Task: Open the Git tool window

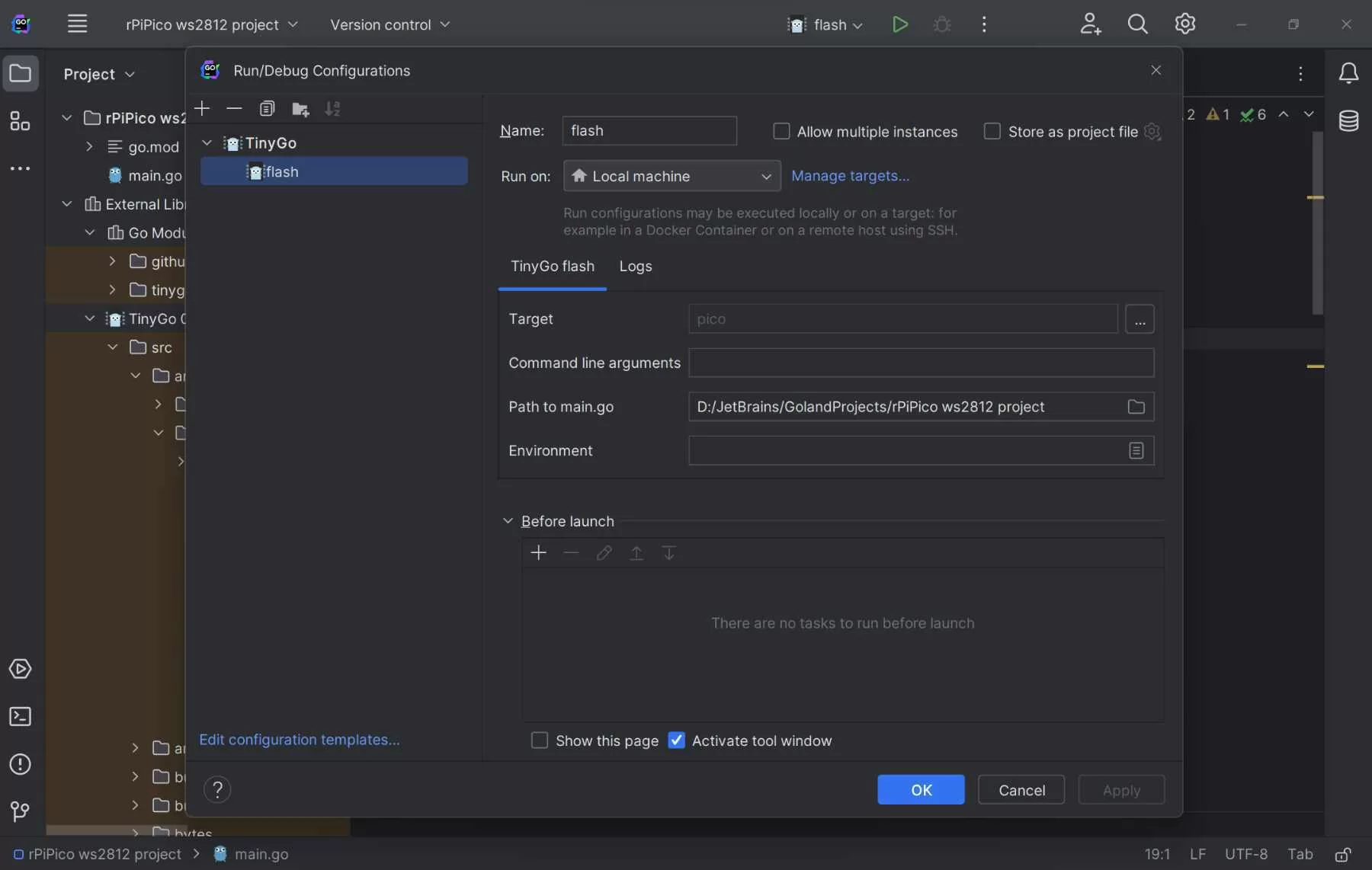Action: pos(21,811)
